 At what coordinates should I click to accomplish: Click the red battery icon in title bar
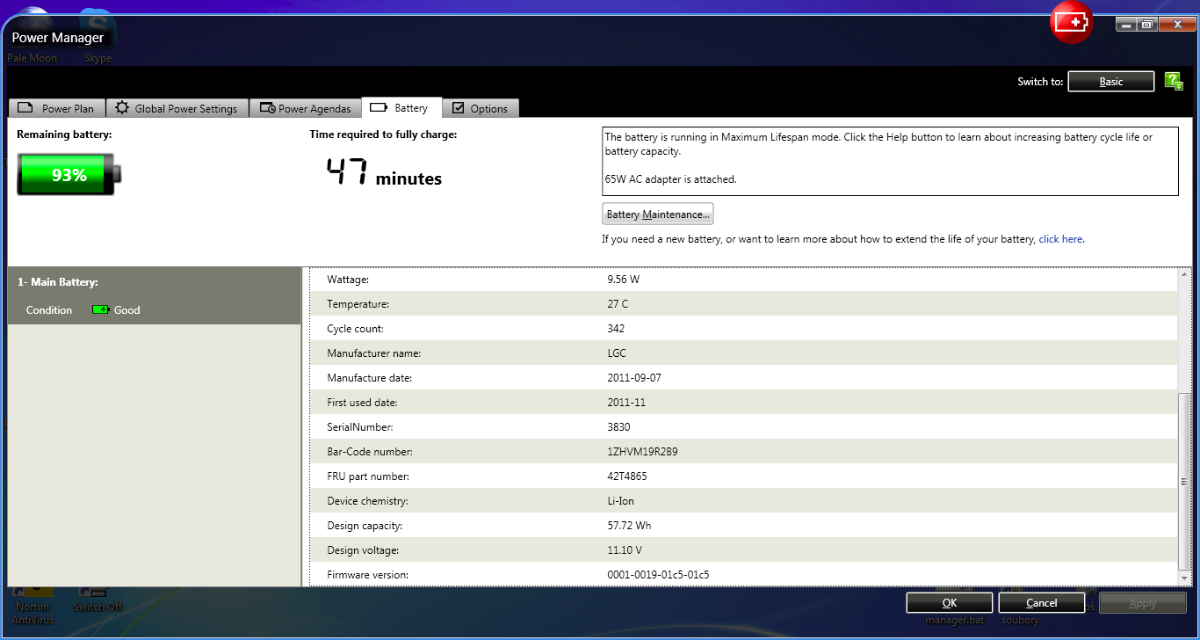1071,22
